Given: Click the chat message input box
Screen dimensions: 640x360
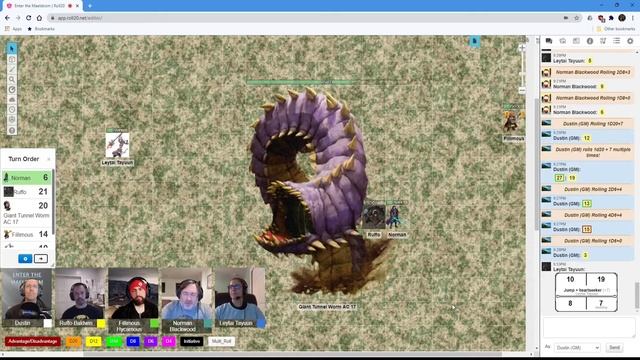Looking at the screenshot, I should pyautogui.click(x=589, y=327).
